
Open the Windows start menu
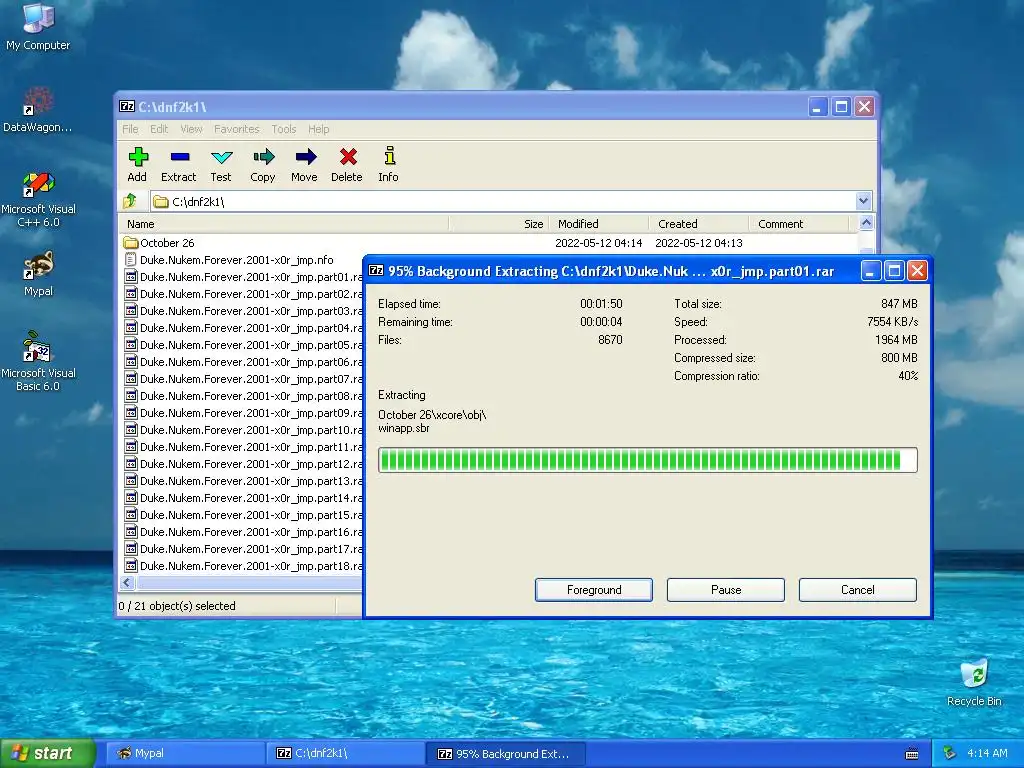pyautogui.click(x=47, y=753)
